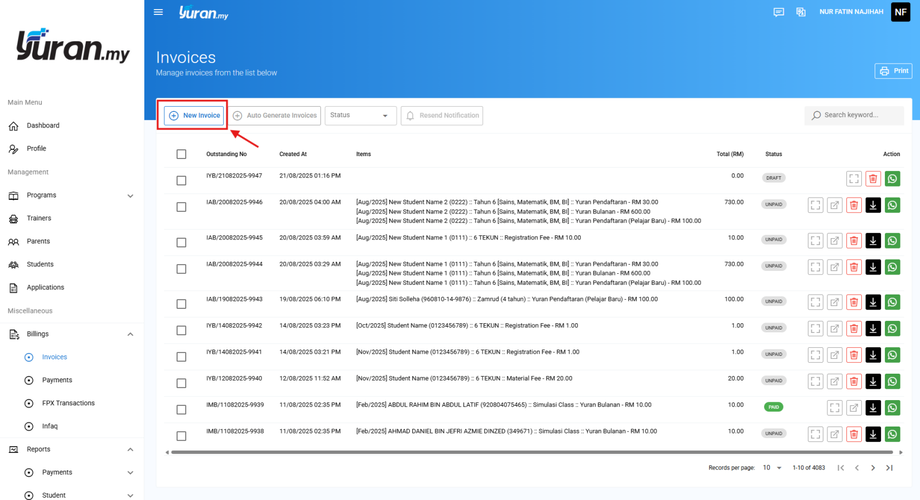Select checkbox for invoice IAB/20082025-9946
This screenshot has height=500, width=920.
[181, 207]
